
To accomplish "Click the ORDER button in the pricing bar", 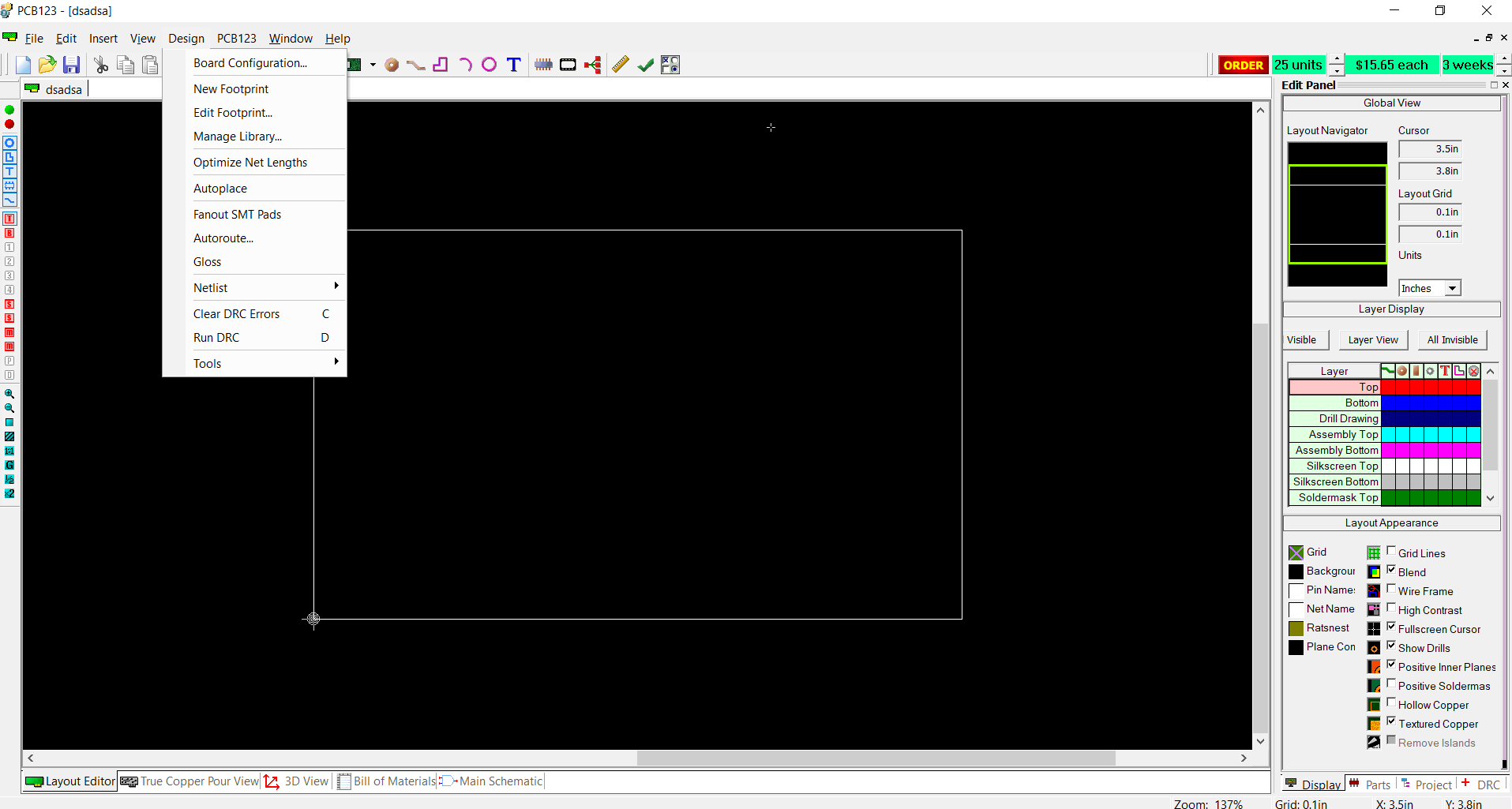I will tap(1244, 65).
